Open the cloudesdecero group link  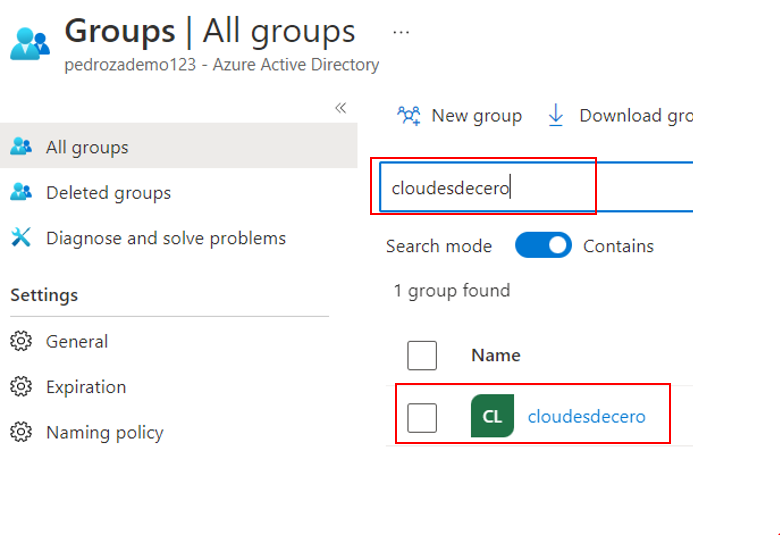click(586, 417)
